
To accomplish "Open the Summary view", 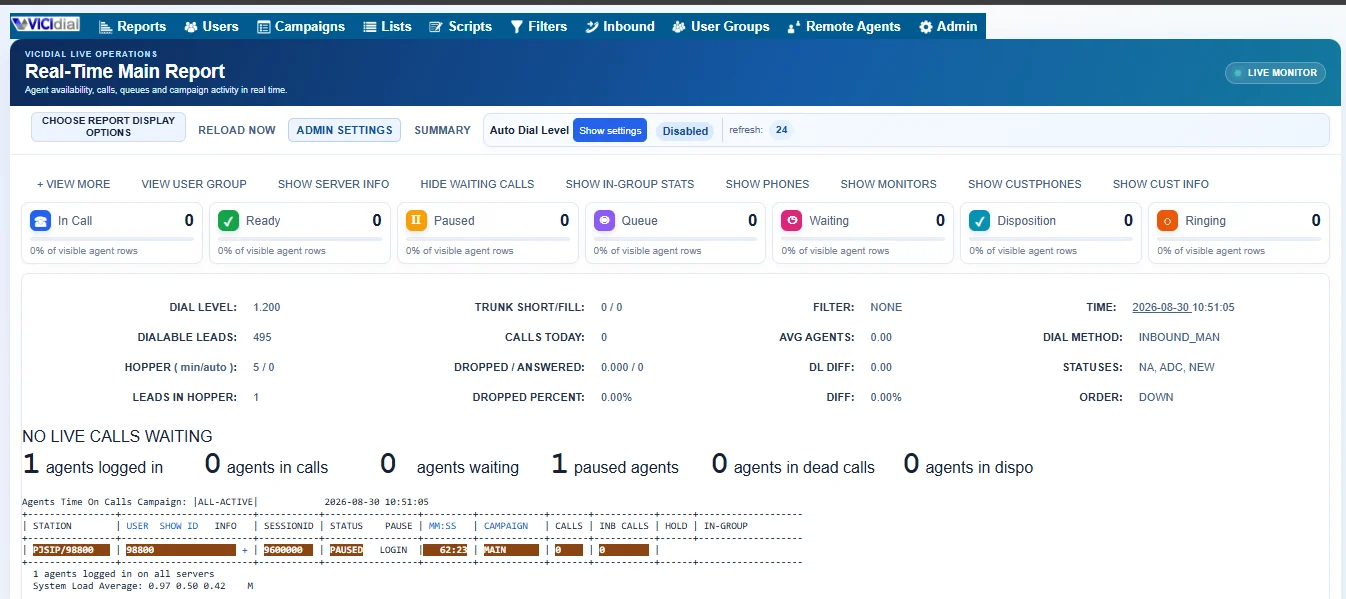I will 442,130.
